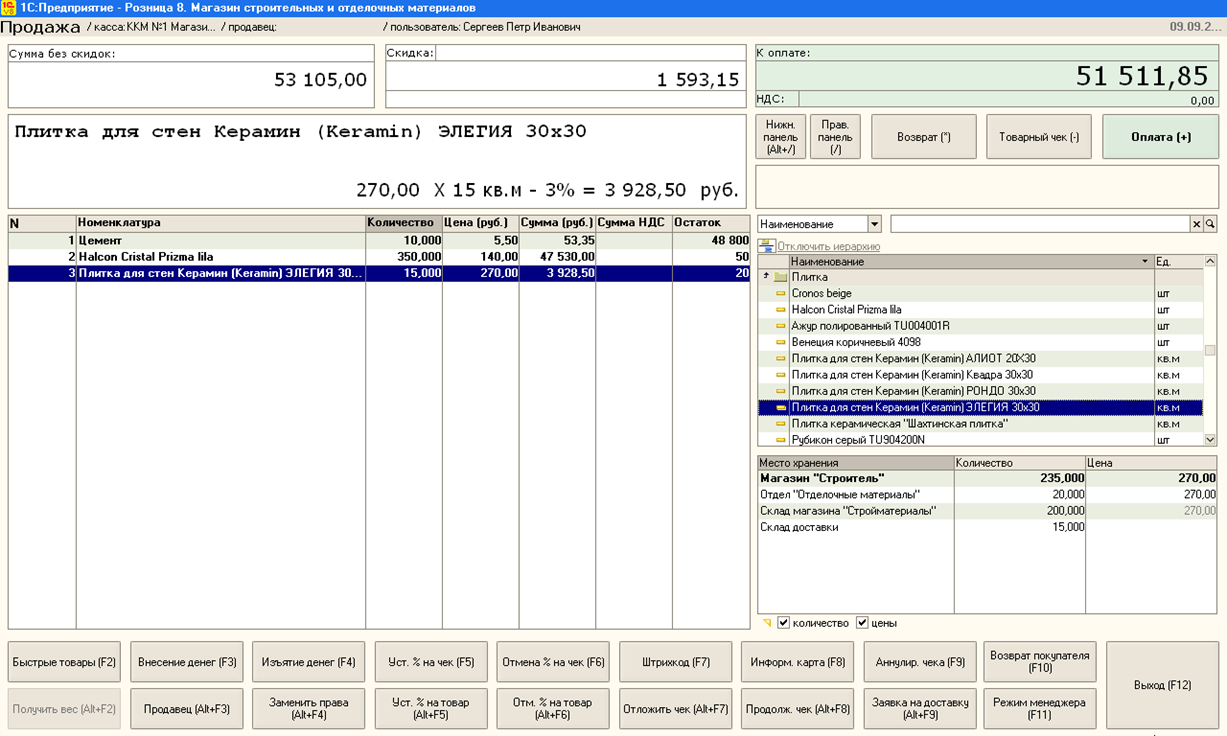Click the Штрихкод (F7) button
The height and width of the screenshot is (736, 1227).
tap(676, 662)
